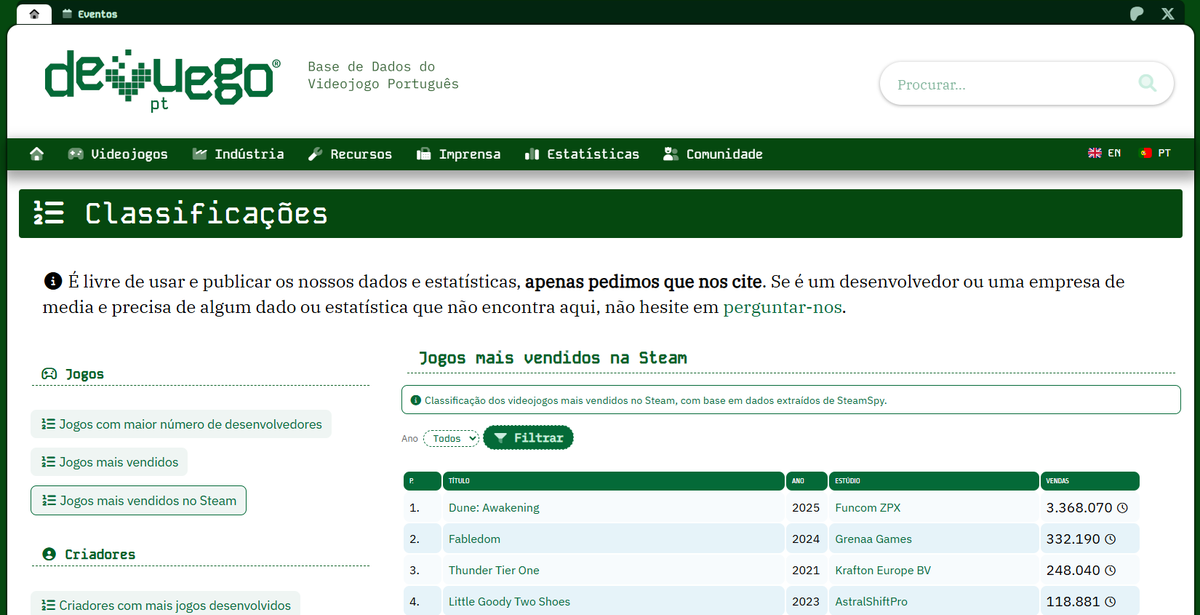Submit search with magnifying glass icon

coord(1147,83)
